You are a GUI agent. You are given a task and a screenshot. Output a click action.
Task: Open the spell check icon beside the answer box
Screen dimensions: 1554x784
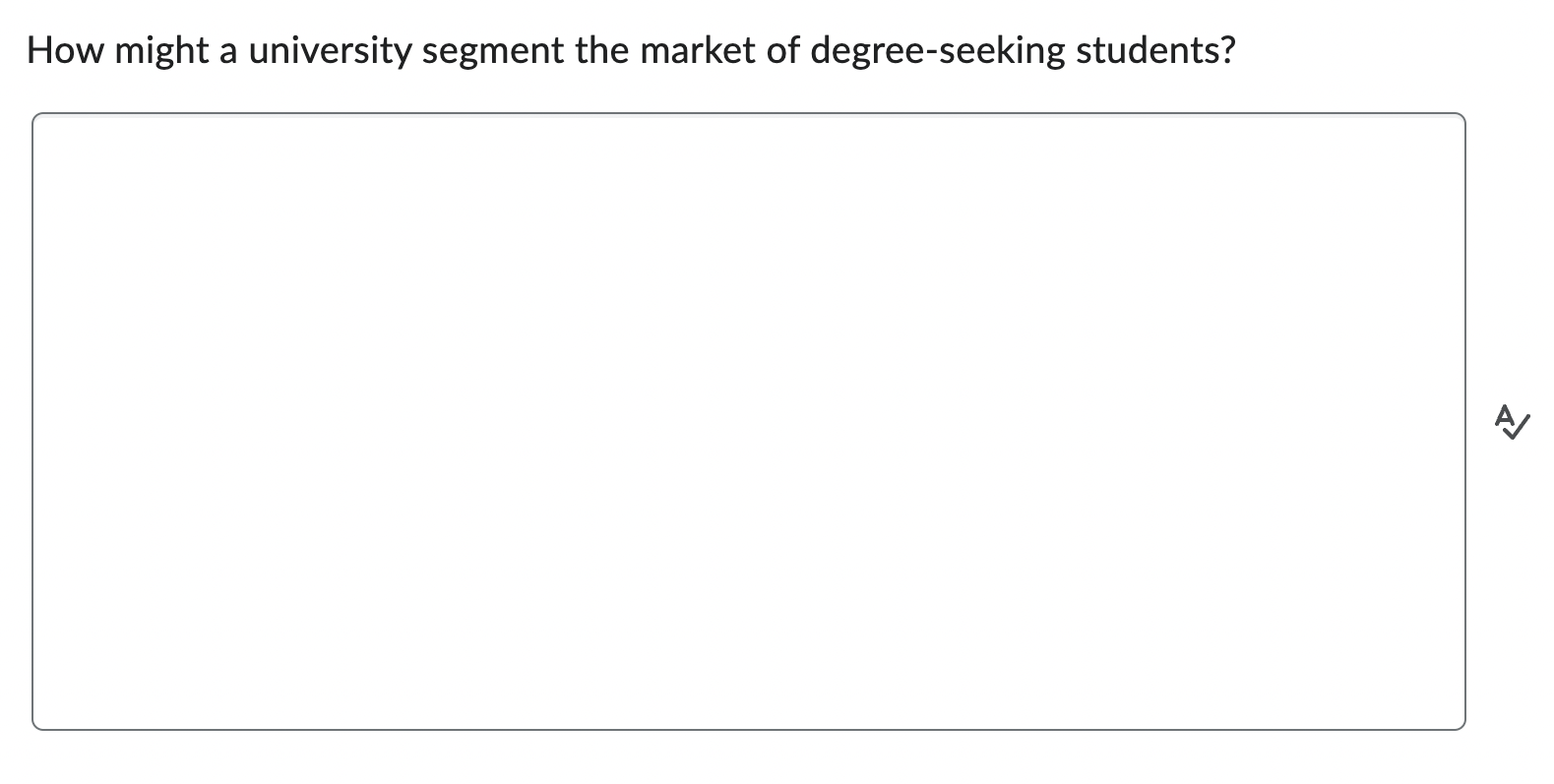[1513, 423]
